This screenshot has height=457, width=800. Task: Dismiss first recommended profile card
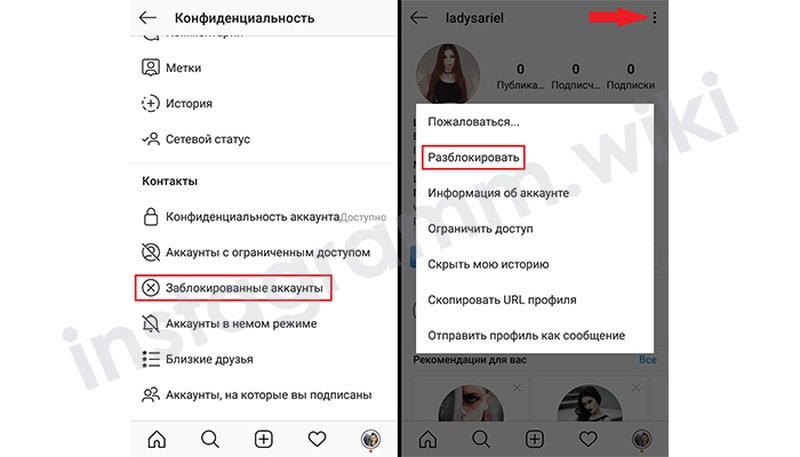[x=517, y=388]
